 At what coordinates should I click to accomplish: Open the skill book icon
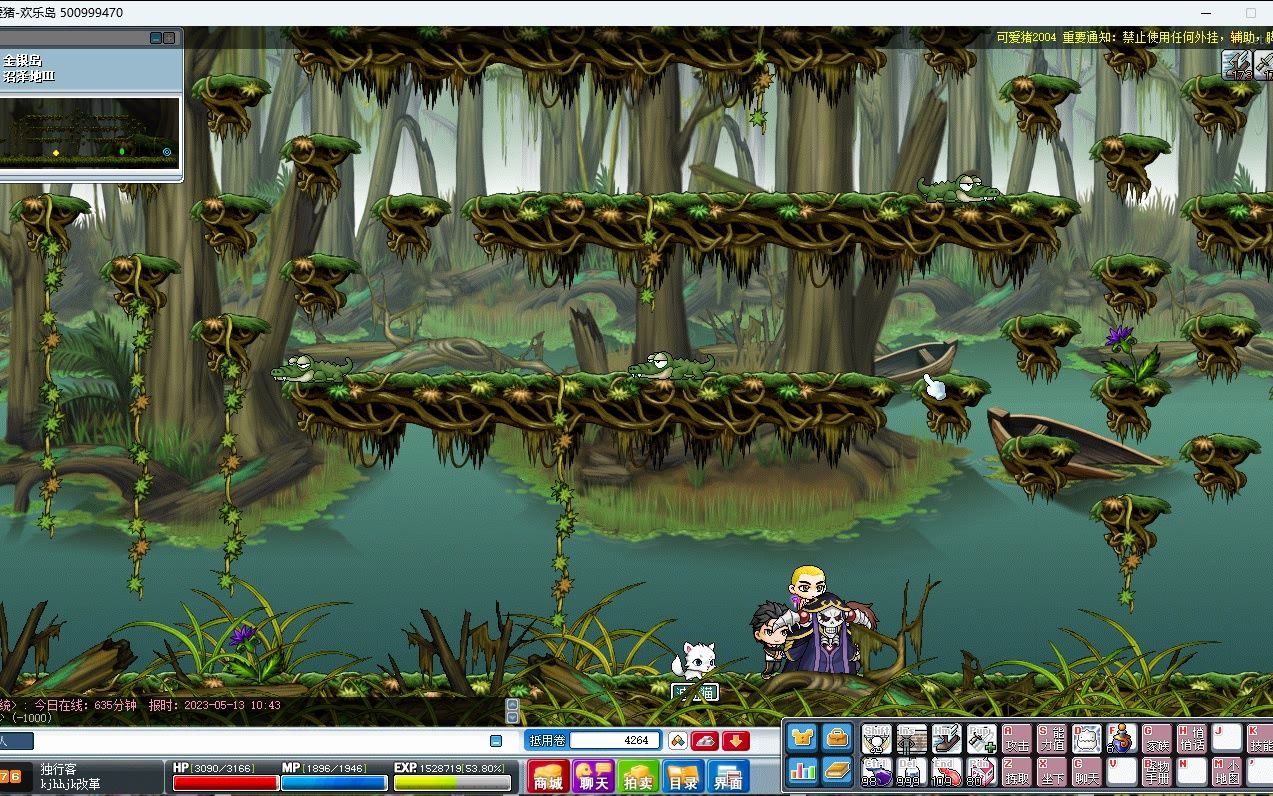point(837,770)
